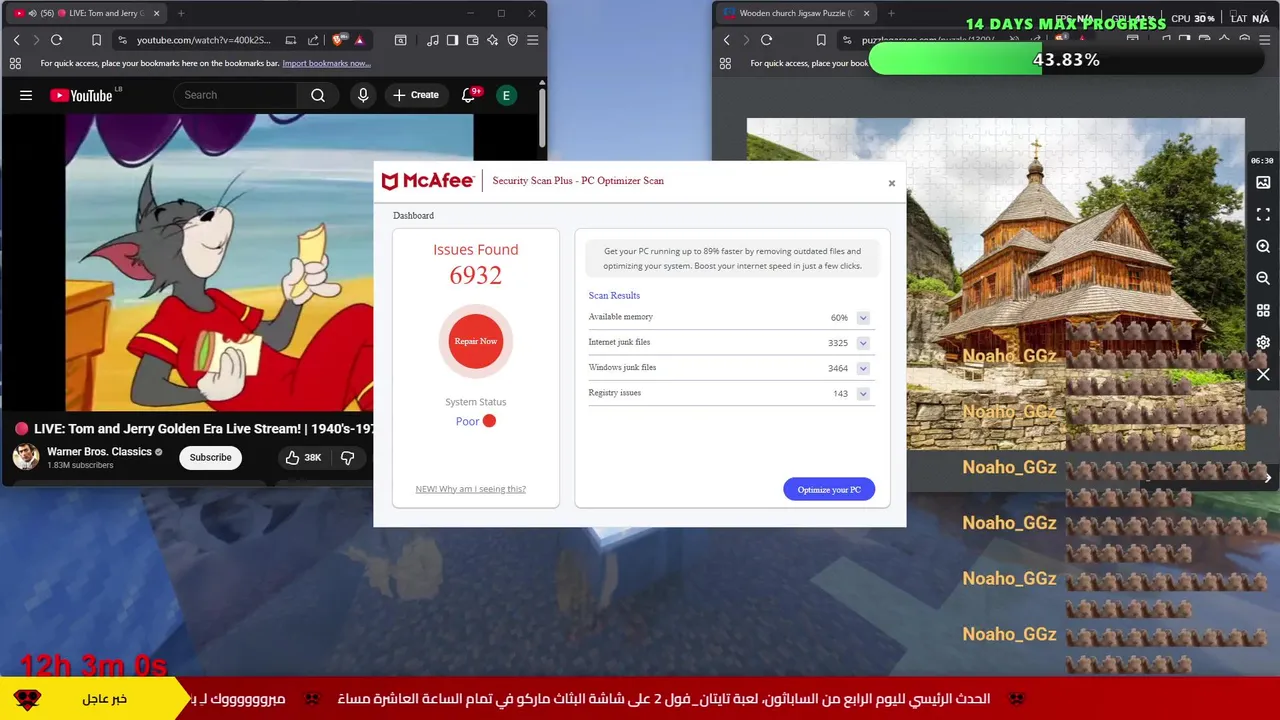Click the YouTube search magnifier button

pyautogui.click(x=318, y=95)
